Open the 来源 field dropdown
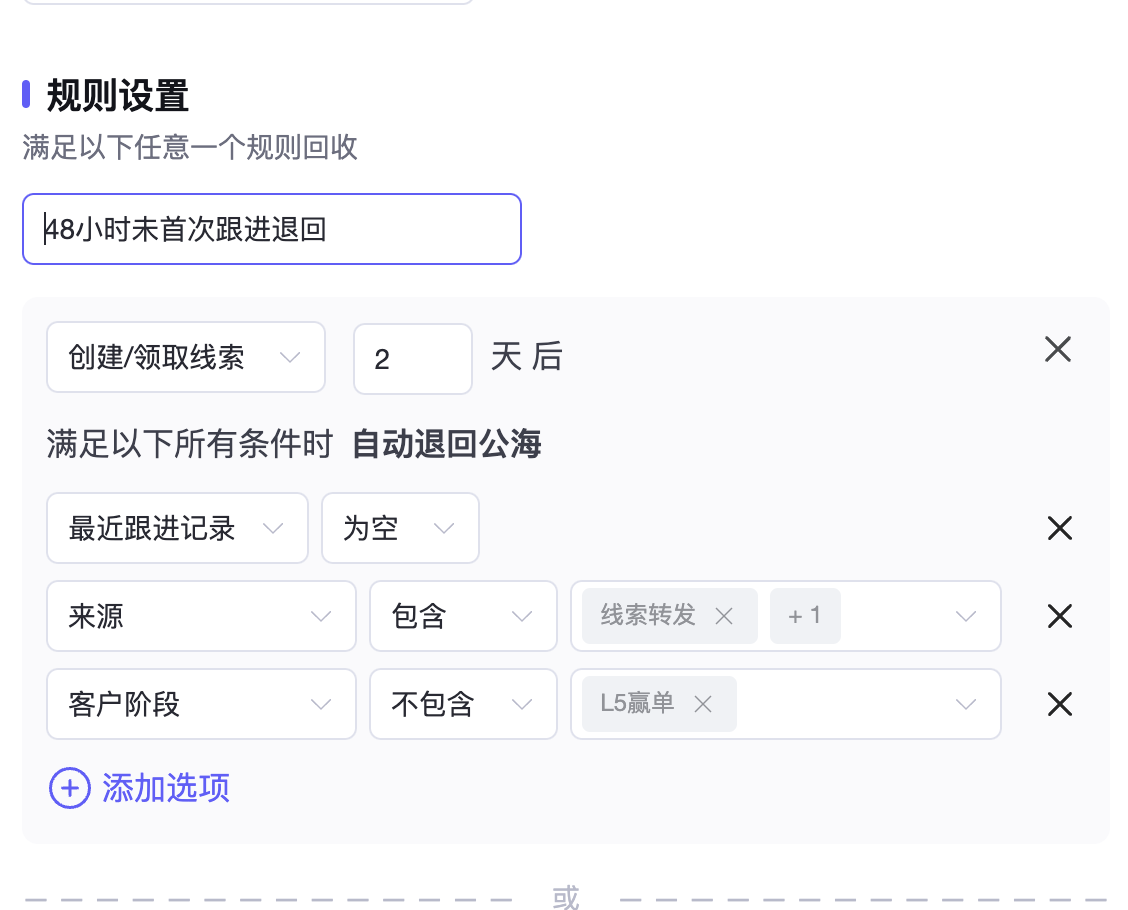 click(201, 616)
